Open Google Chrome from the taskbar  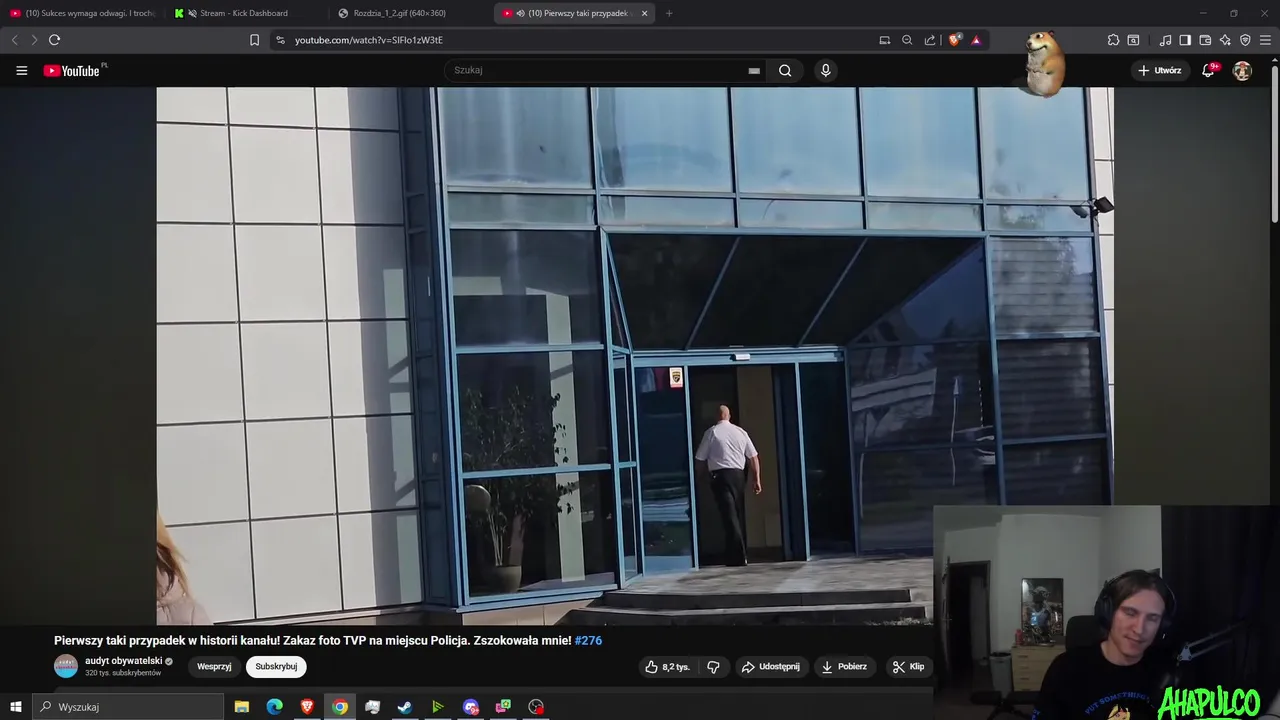(x=340, y=707)
